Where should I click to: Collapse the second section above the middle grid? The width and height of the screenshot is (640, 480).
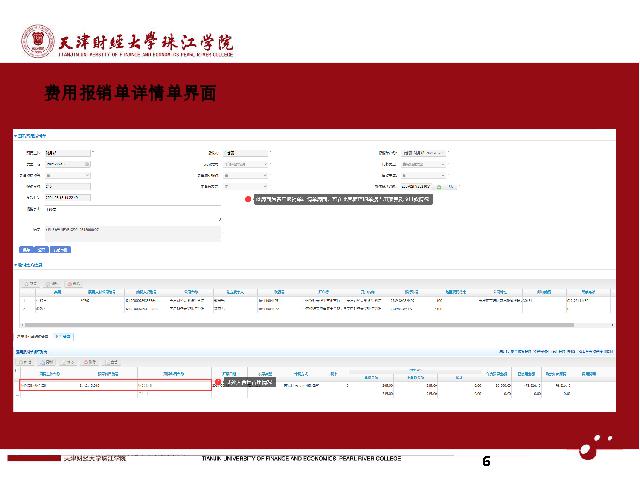click(x=15, y=266)
